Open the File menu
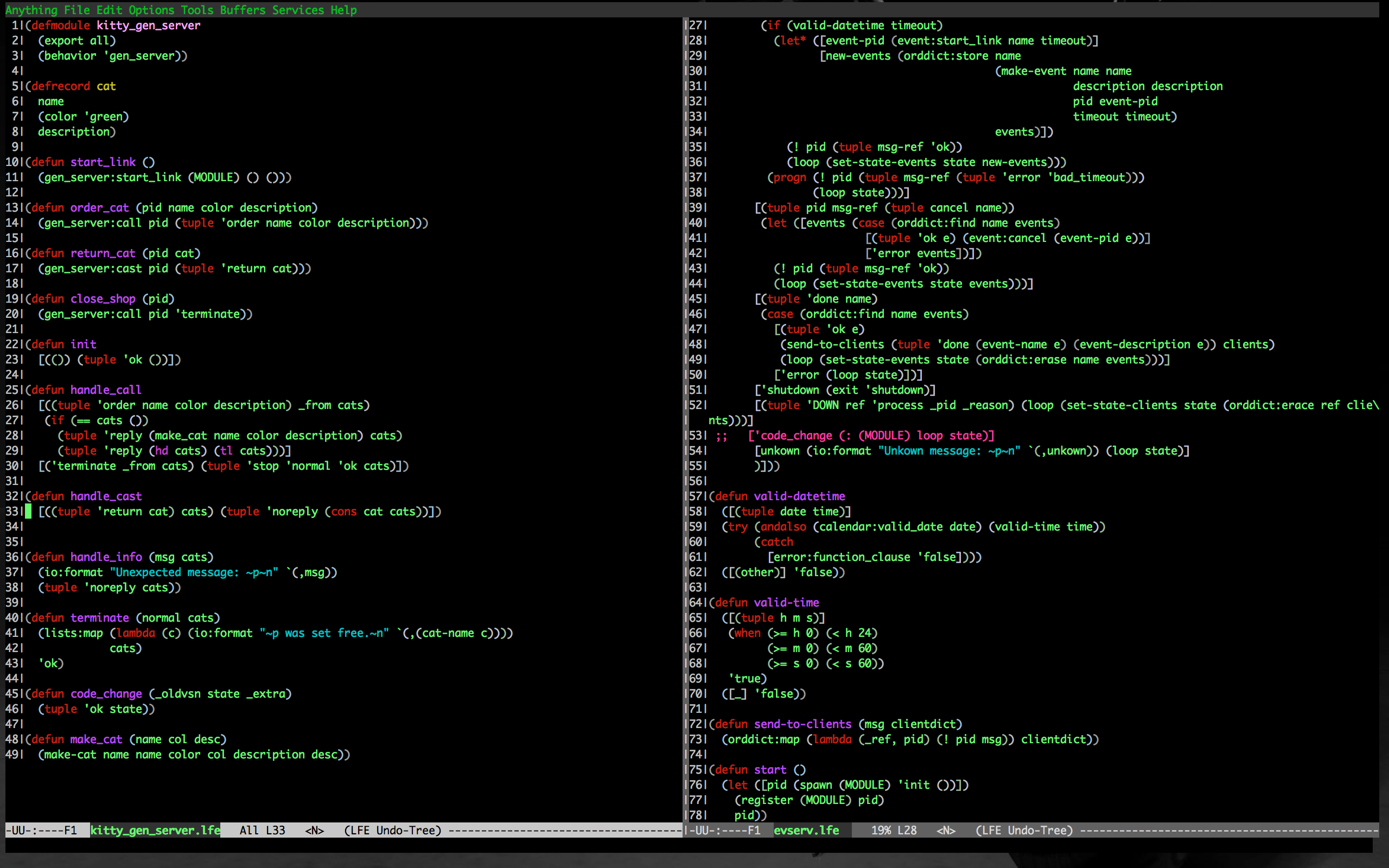Viewport: 1389px width, 868px height. point(77,10)
